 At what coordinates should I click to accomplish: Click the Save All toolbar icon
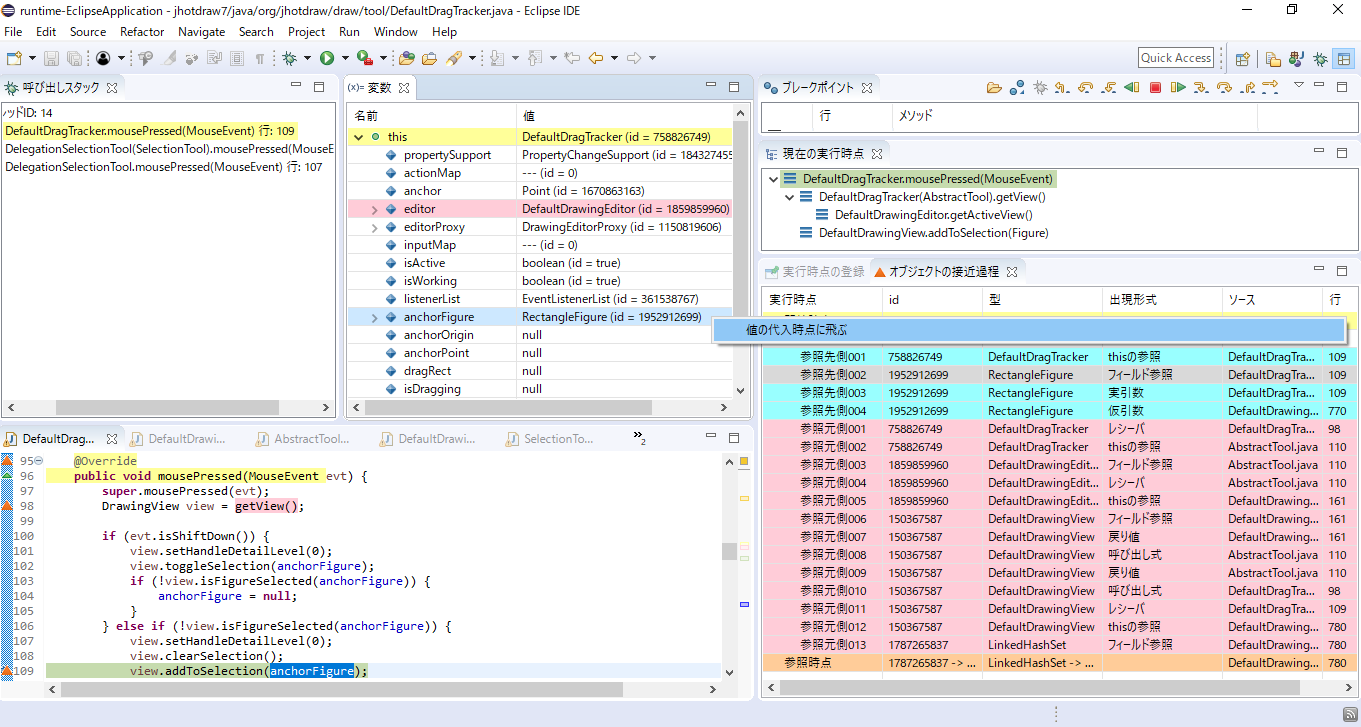73,59
